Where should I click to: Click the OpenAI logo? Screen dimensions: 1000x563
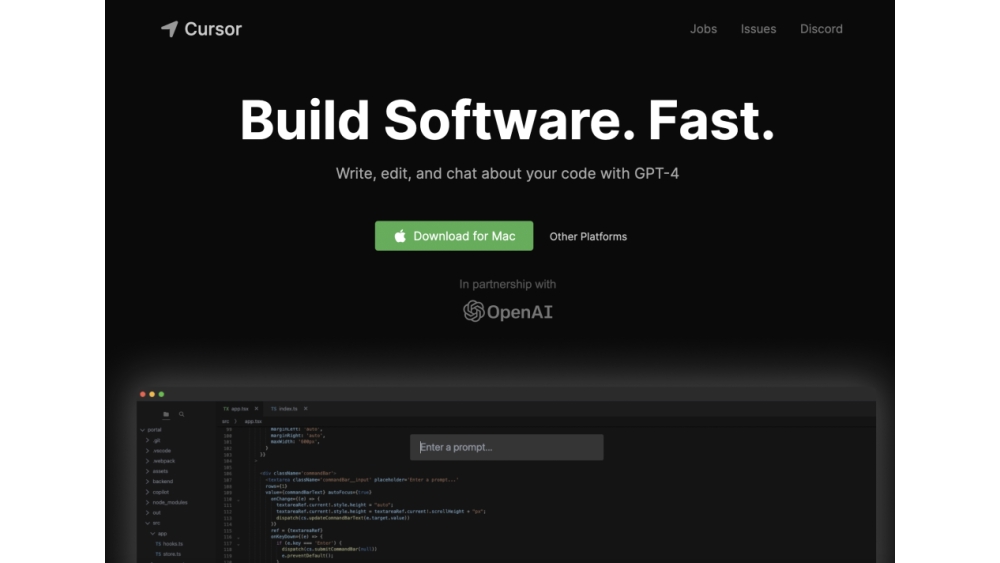pos(507,312)
